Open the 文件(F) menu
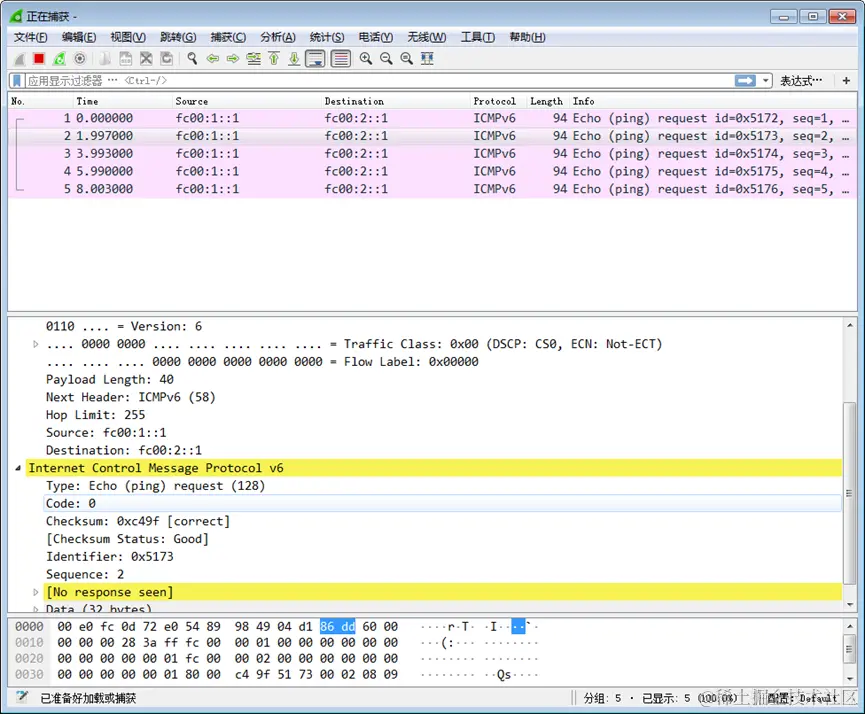The height and width of the screenshot is (714, 865). coord(30,37)
